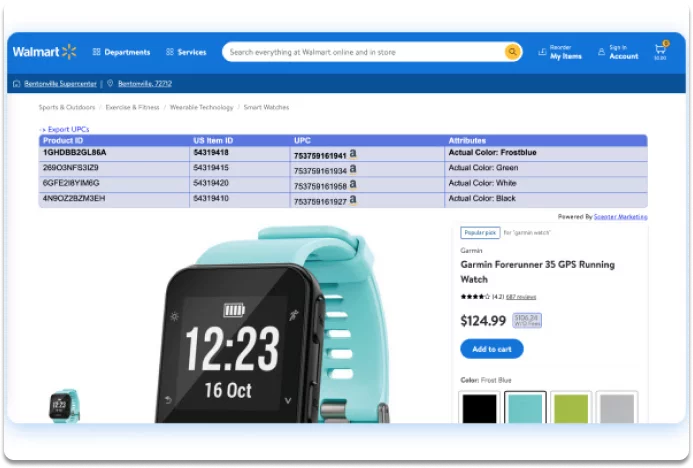This screenshot has width=693, height=468.
Task: Click product ID 269O3NFS3IZ9
Action: click(x=70, y=168)
